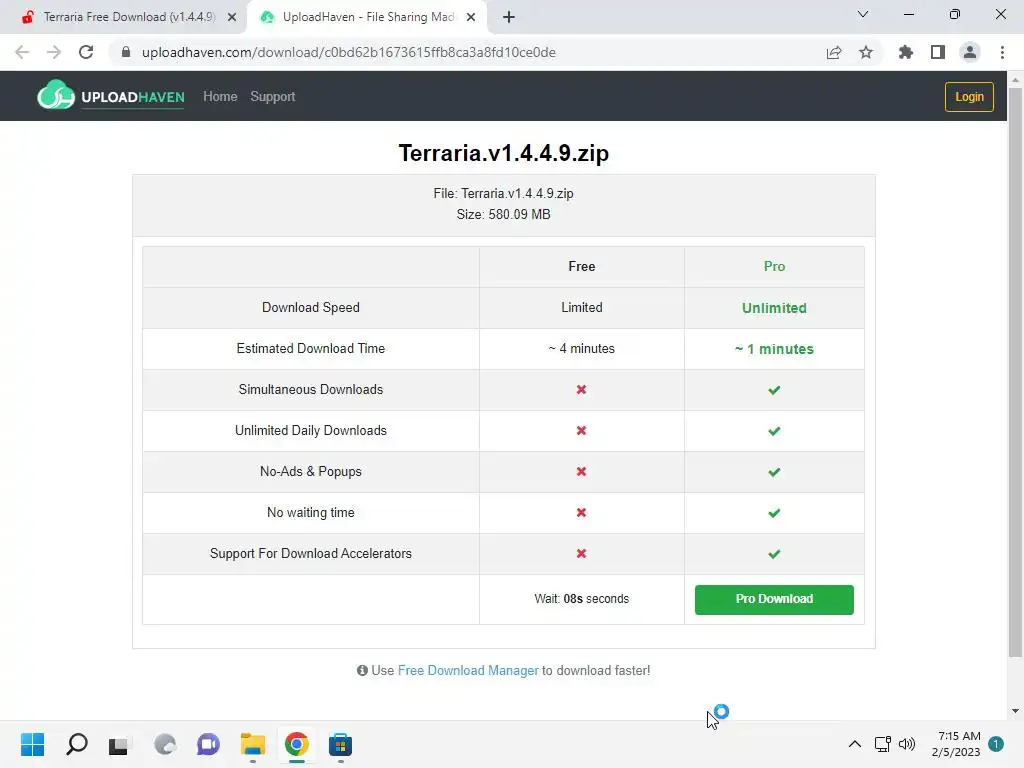Click the '~ 4 minutes' cell
Image resolution: width=1024 pixels, height=768 pixels.
[581, 349]
